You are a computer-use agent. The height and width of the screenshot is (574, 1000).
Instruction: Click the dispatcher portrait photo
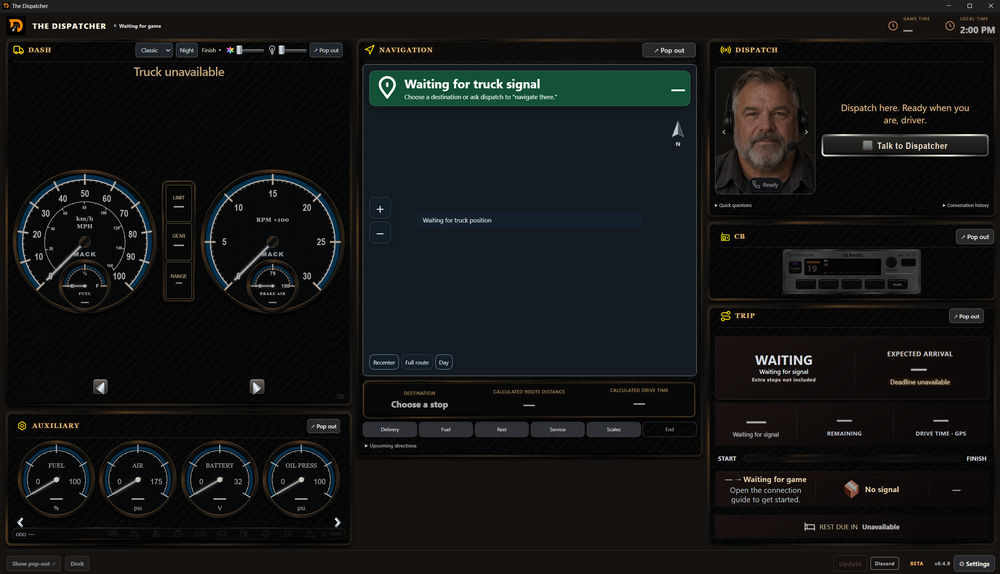coord(765,130)
